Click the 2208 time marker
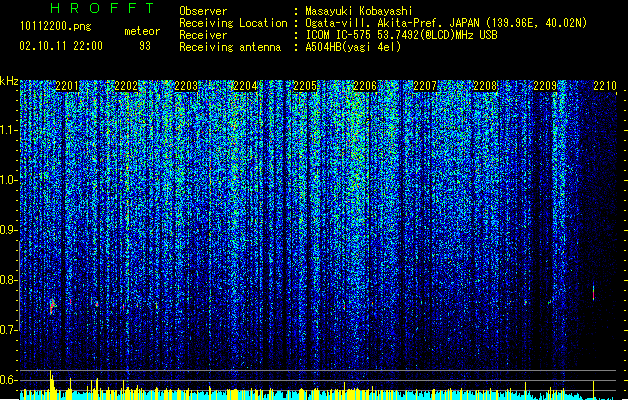Viewport: 629px width, 400px height. pyautogui.click(x=485, y=86)
